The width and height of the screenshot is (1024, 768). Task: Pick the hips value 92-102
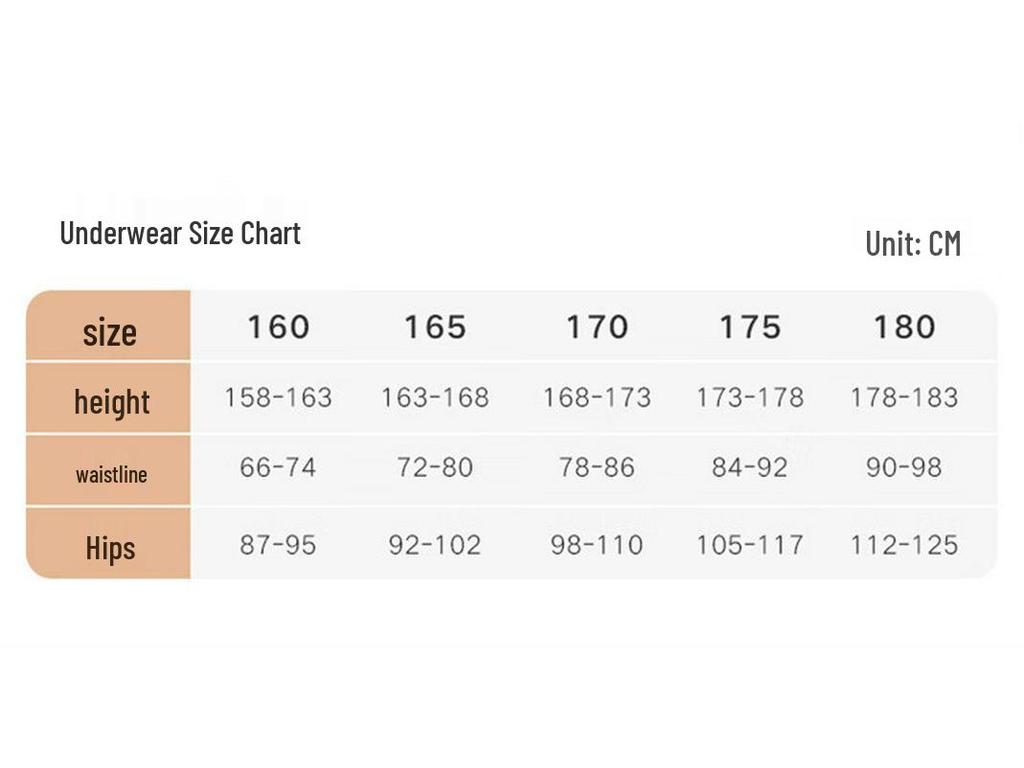coord(435,545)
